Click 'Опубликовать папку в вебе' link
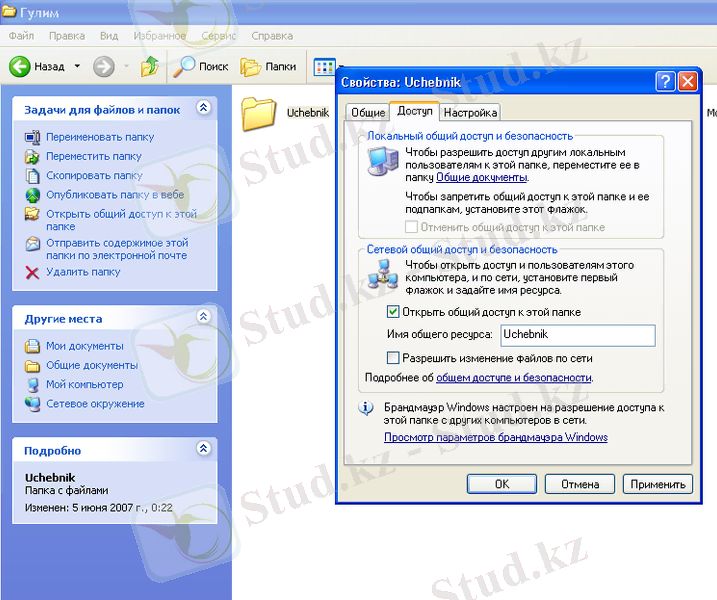 coord(115,195)
